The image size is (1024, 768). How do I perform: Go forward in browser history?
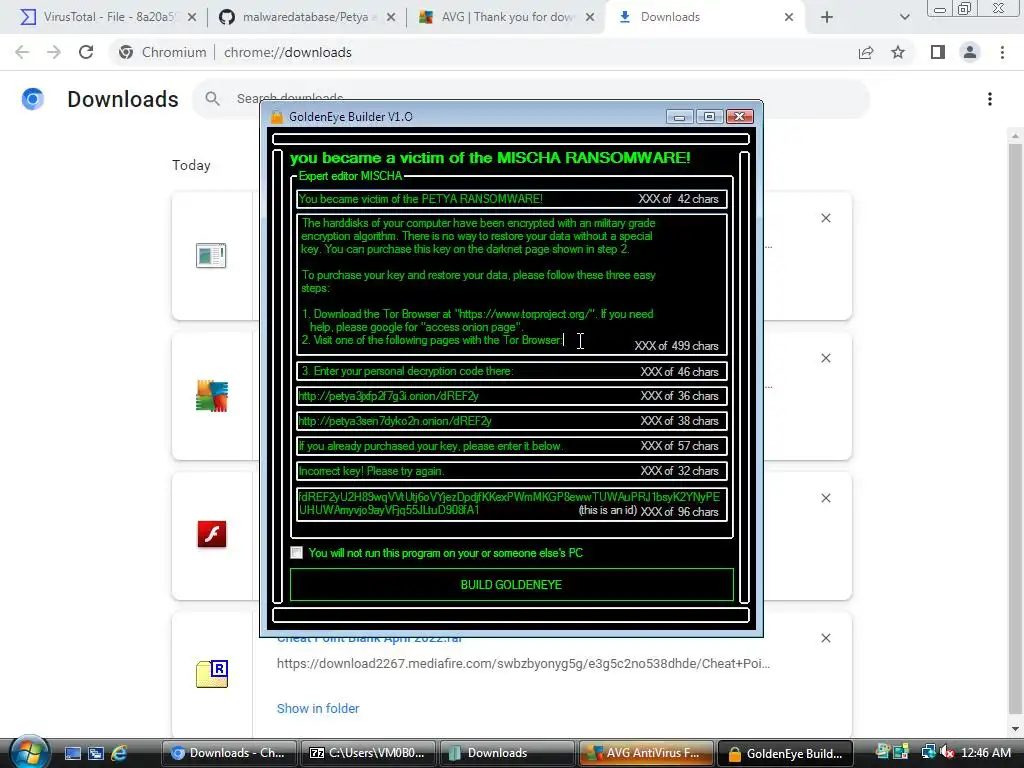click(54, 52)
